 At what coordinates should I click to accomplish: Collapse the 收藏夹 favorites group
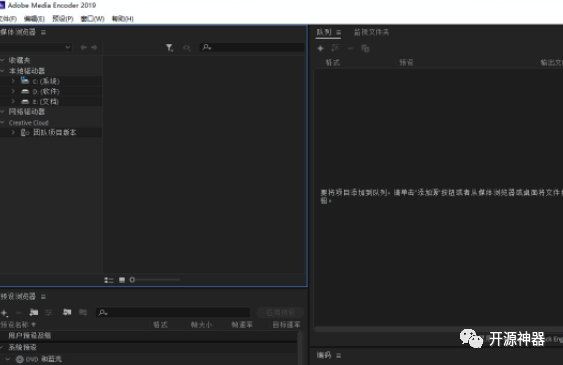point(2,60)
